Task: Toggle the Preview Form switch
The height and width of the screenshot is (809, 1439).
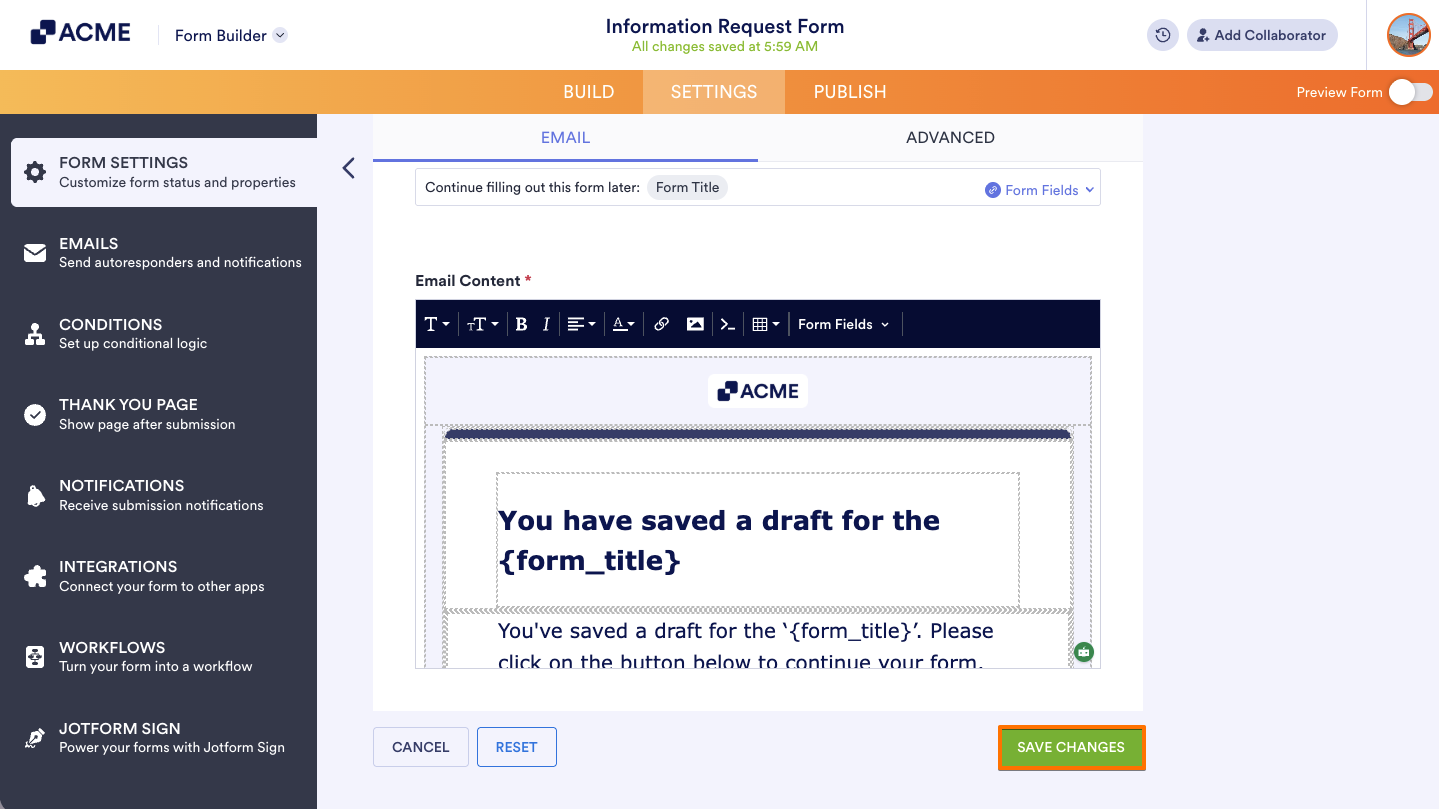Action: pyautogui.click(x=1409, y=91)
